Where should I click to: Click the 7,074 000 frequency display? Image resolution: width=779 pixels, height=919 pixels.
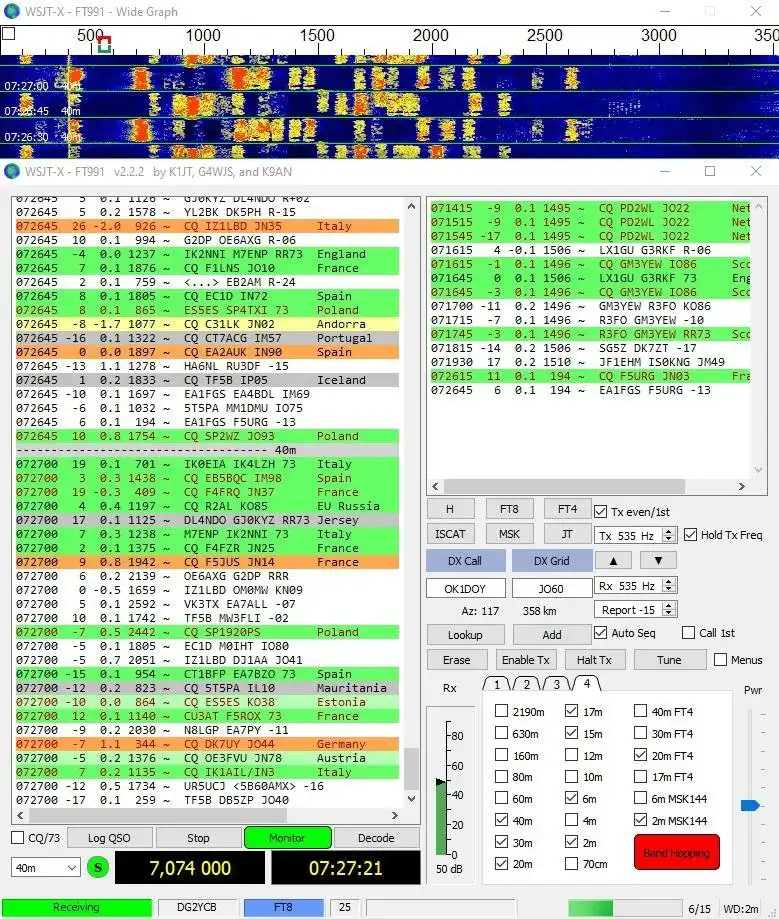pos(190,868)
